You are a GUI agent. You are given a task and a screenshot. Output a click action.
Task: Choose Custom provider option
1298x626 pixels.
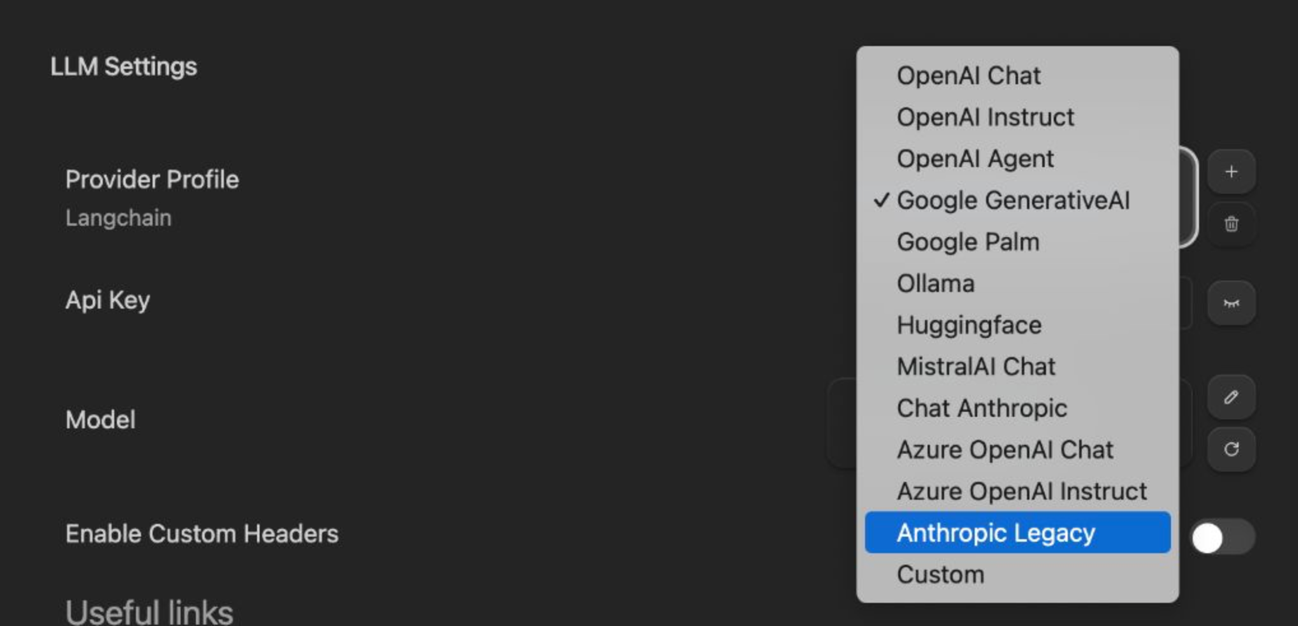940,575
